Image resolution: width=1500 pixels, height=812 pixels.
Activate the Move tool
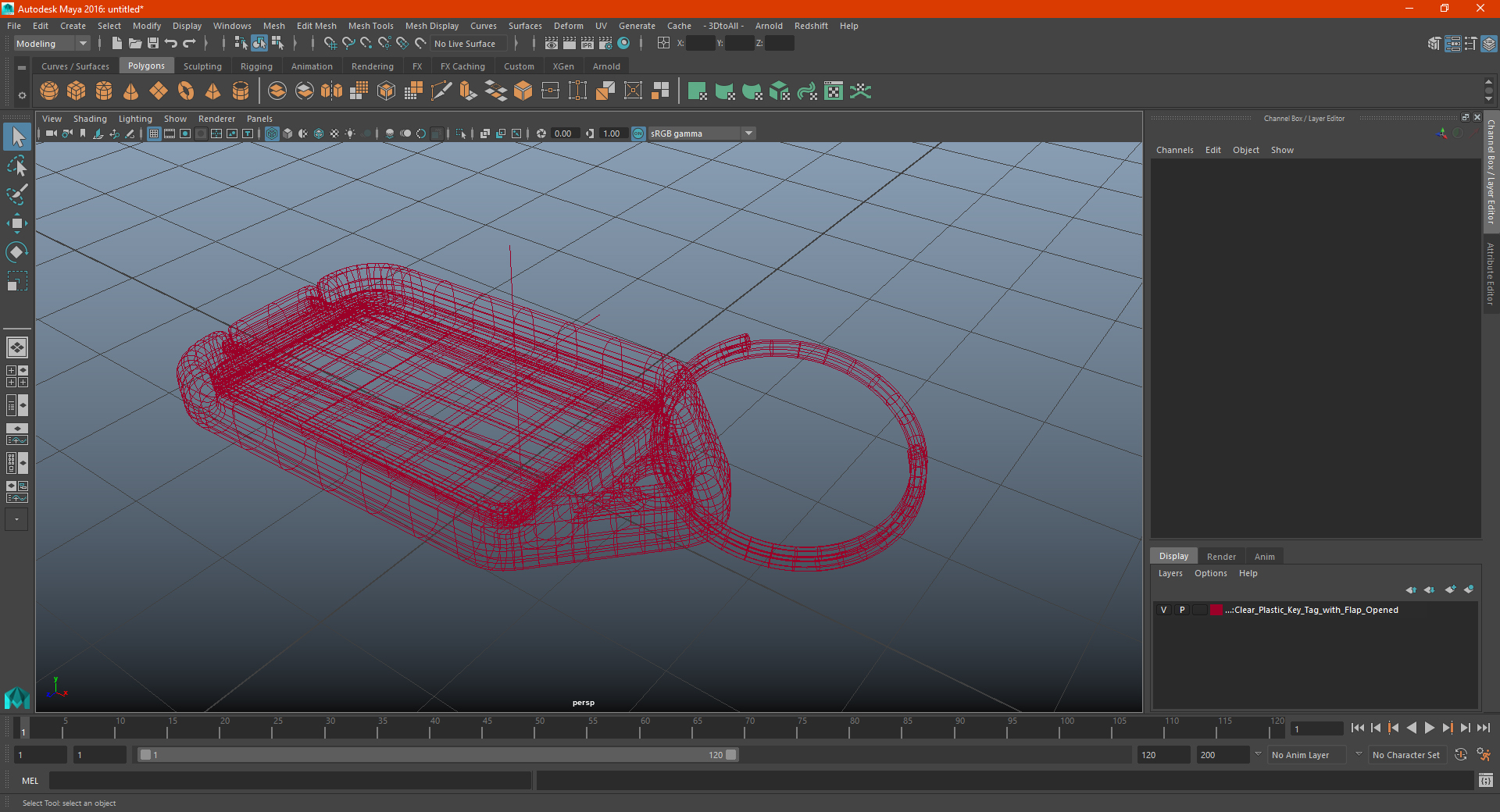pyautogui.click(x=16, y=223)
